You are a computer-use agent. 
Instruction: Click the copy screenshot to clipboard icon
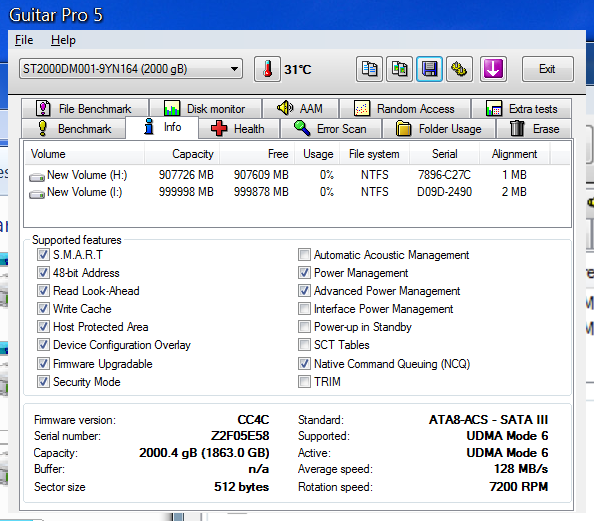[x=399, y=69]
